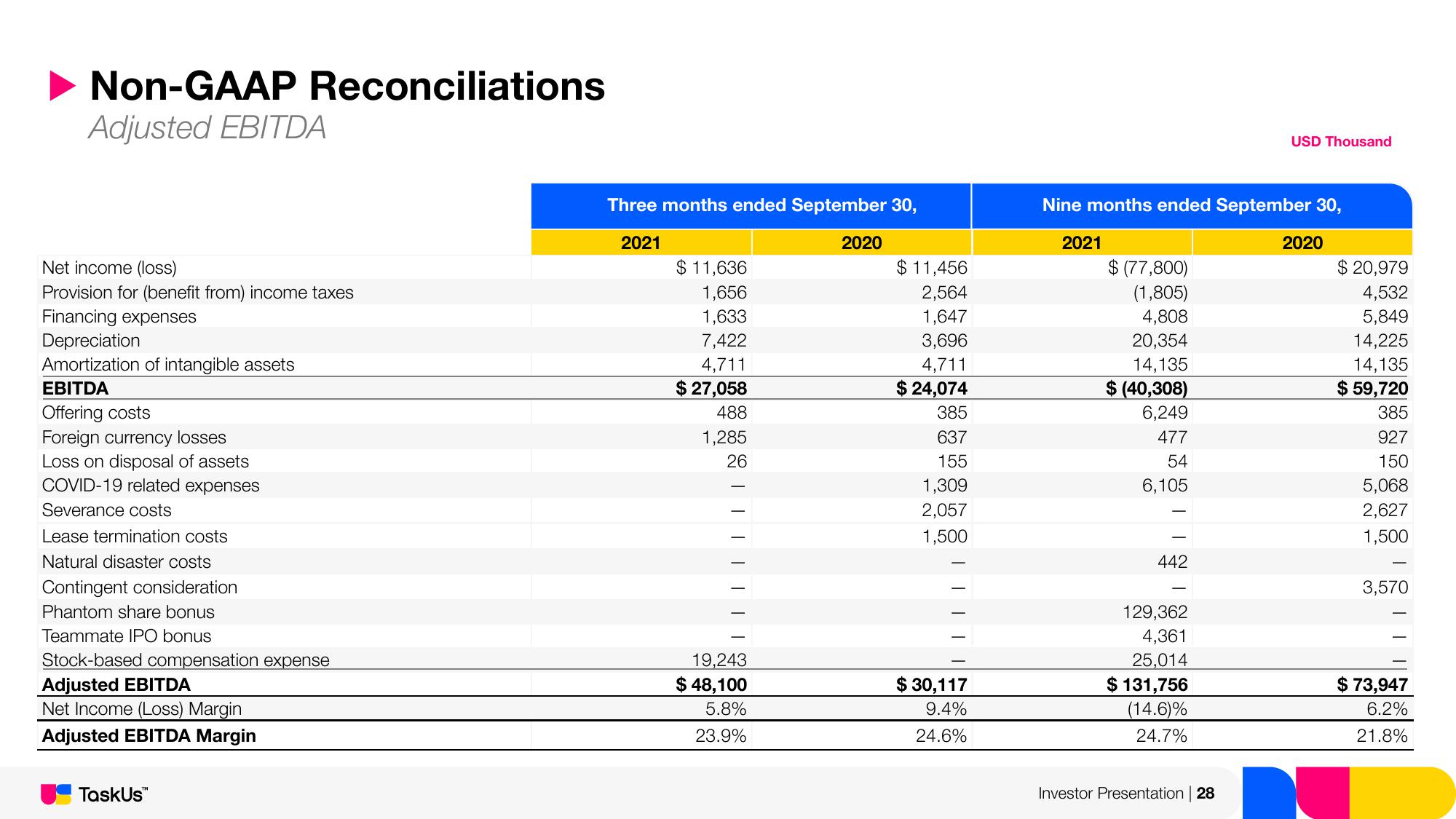Screen dimensions: 1456x819
Task: Click Adjusted EBITDA value '$ 131,756'
Action: coord(1147,685)
